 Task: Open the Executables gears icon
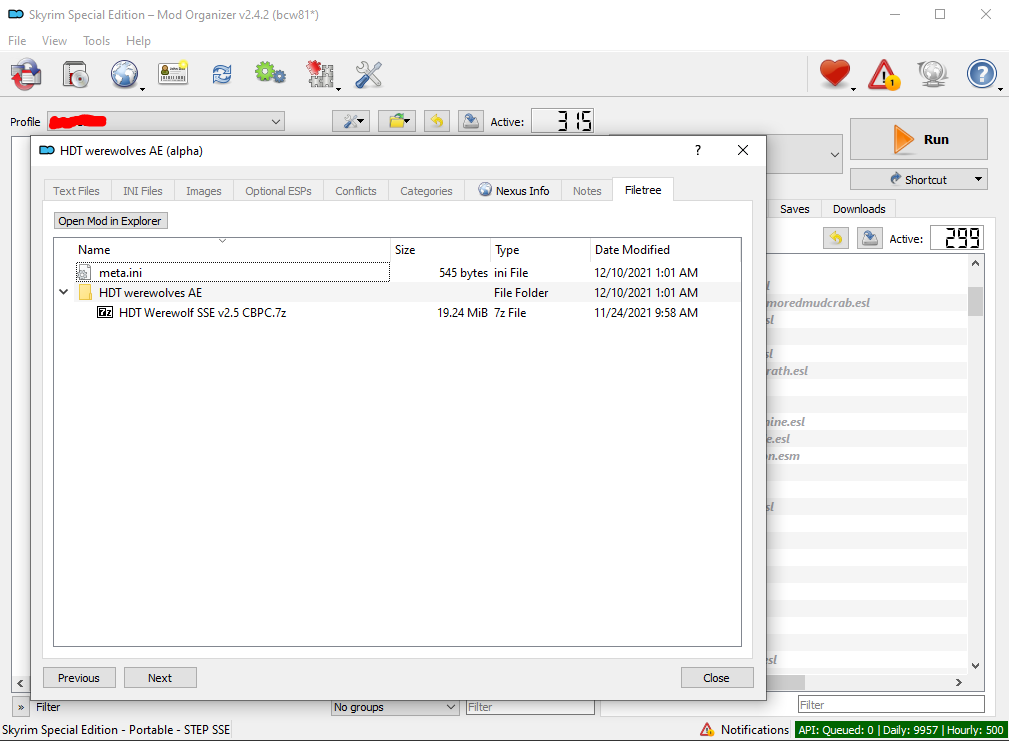click(270, 73)
